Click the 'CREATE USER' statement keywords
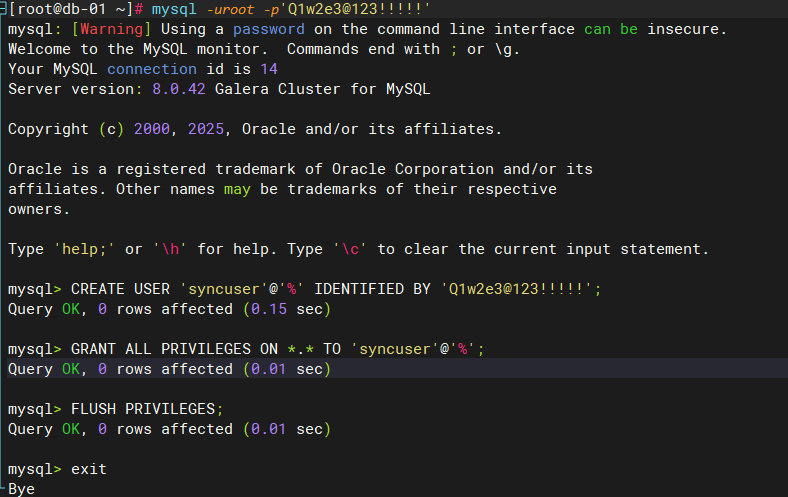Screen dimensions: 788x497 [x=120, y=289]
